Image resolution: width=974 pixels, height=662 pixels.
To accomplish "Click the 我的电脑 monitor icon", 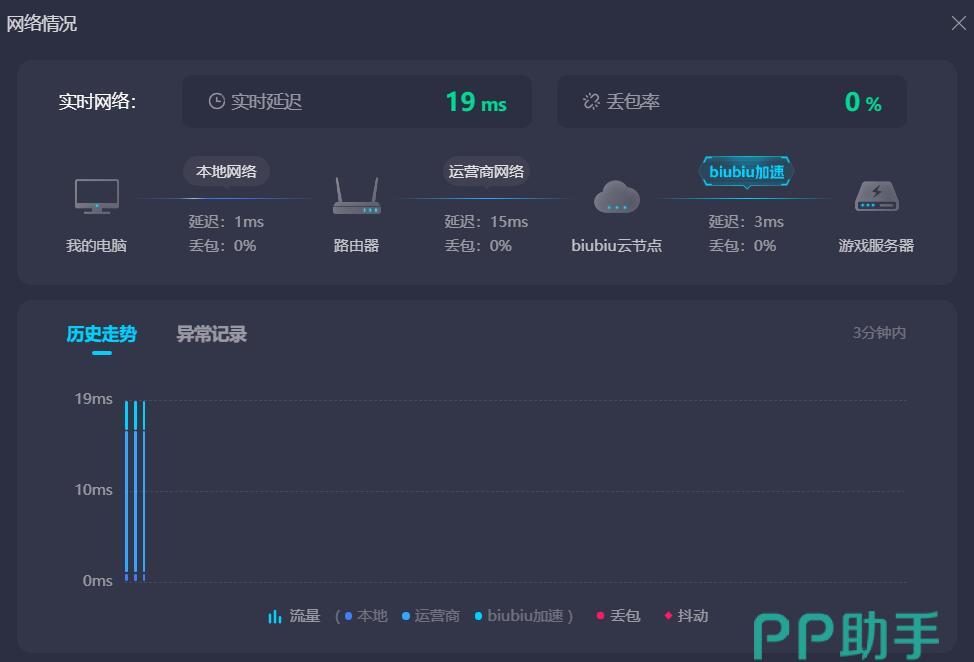I will pos(97,196).
